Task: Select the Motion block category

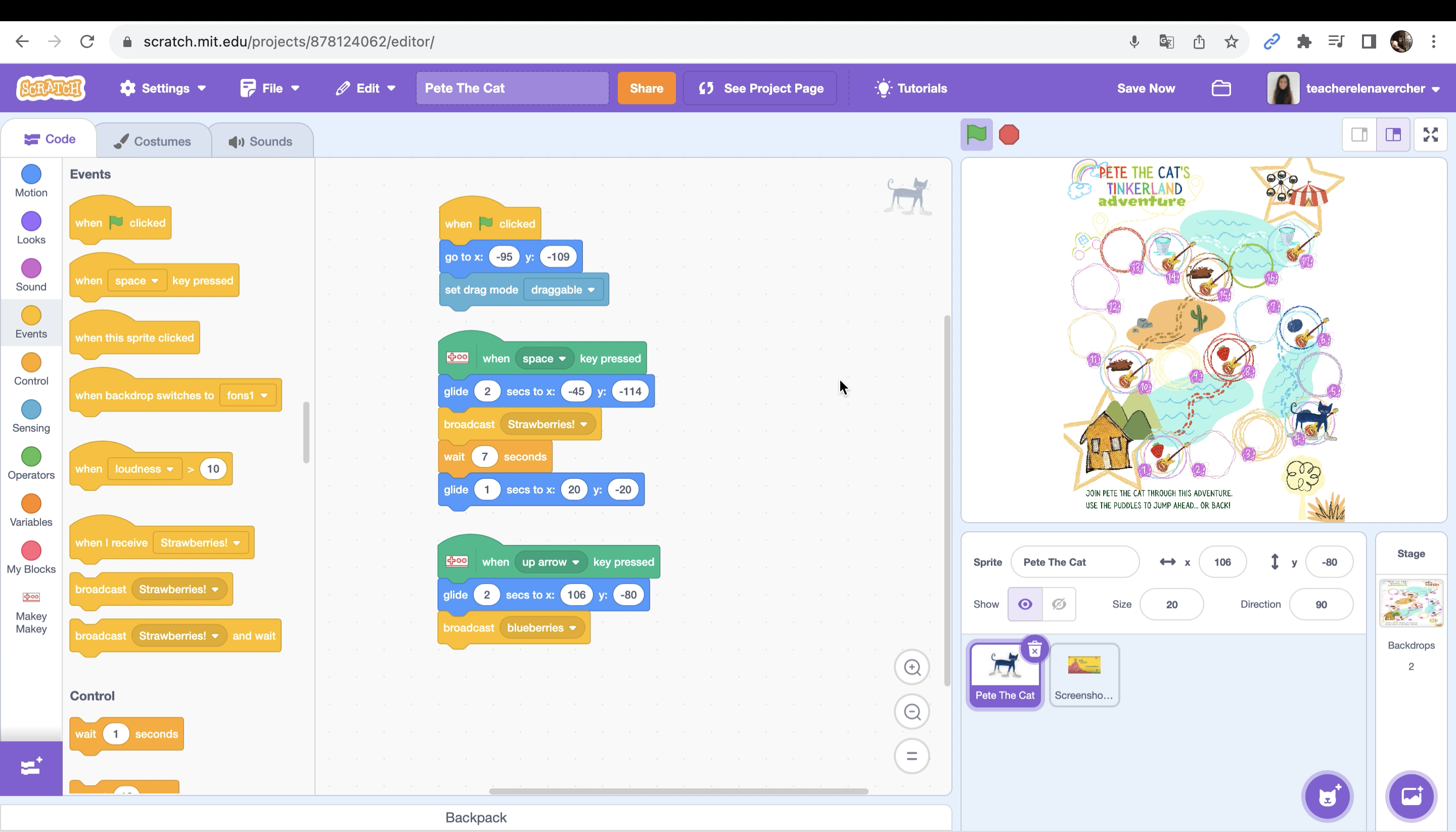Action: 30,179
